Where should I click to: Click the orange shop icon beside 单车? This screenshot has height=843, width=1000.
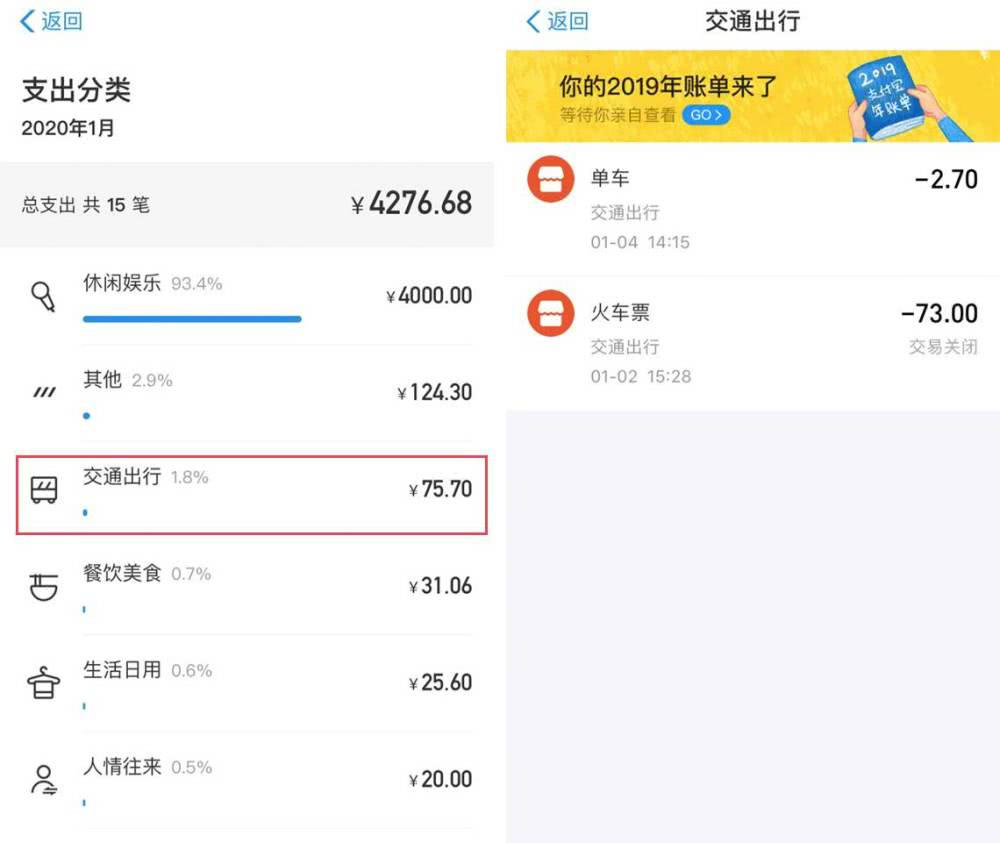click(x=551, y=180)
